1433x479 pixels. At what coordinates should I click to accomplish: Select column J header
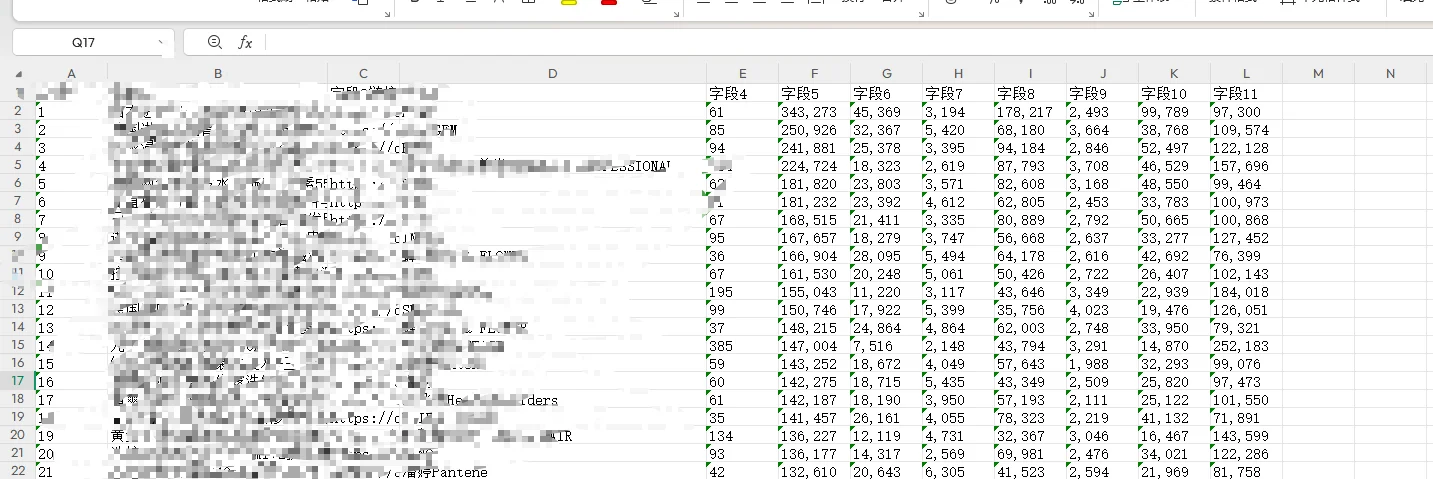coord(1102,74)
